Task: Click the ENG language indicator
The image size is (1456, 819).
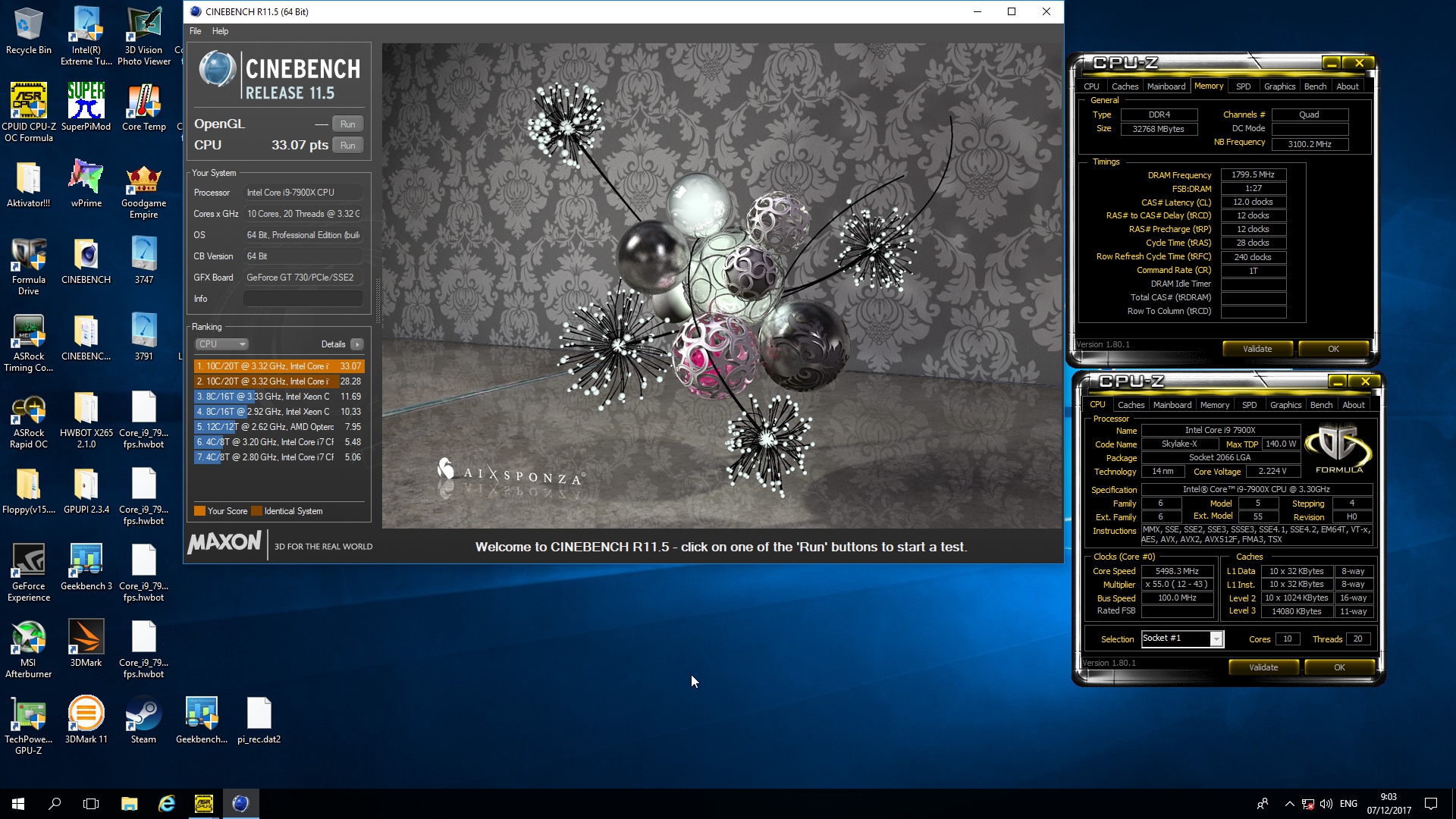Action: coord(1348,804)
